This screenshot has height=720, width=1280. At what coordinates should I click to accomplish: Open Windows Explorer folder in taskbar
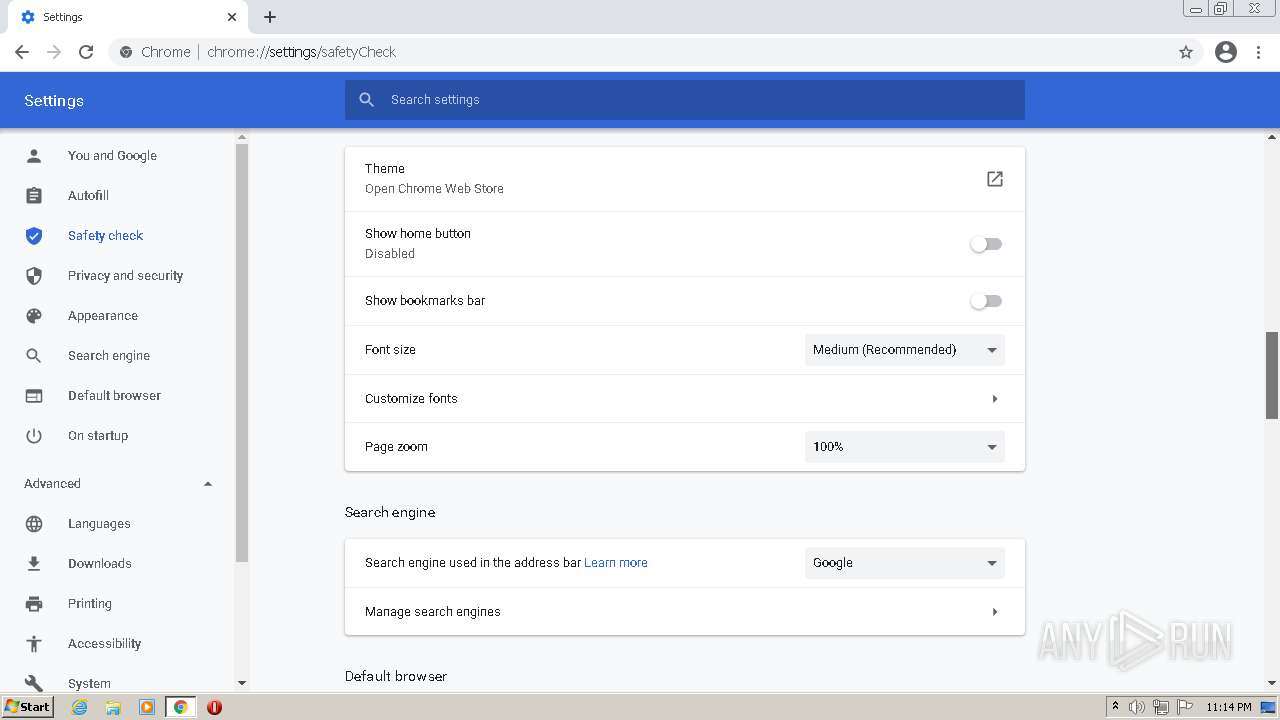[113, 707]
